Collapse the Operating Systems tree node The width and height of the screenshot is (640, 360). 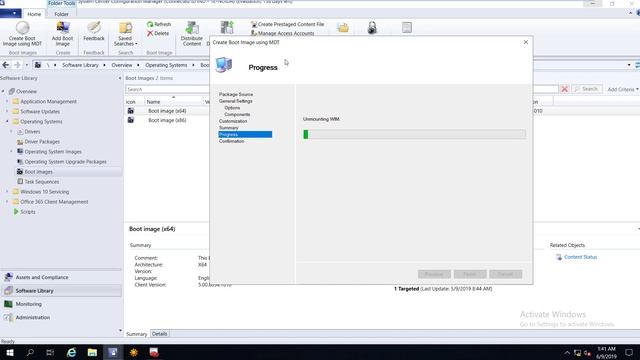click(x=7, y=122)
